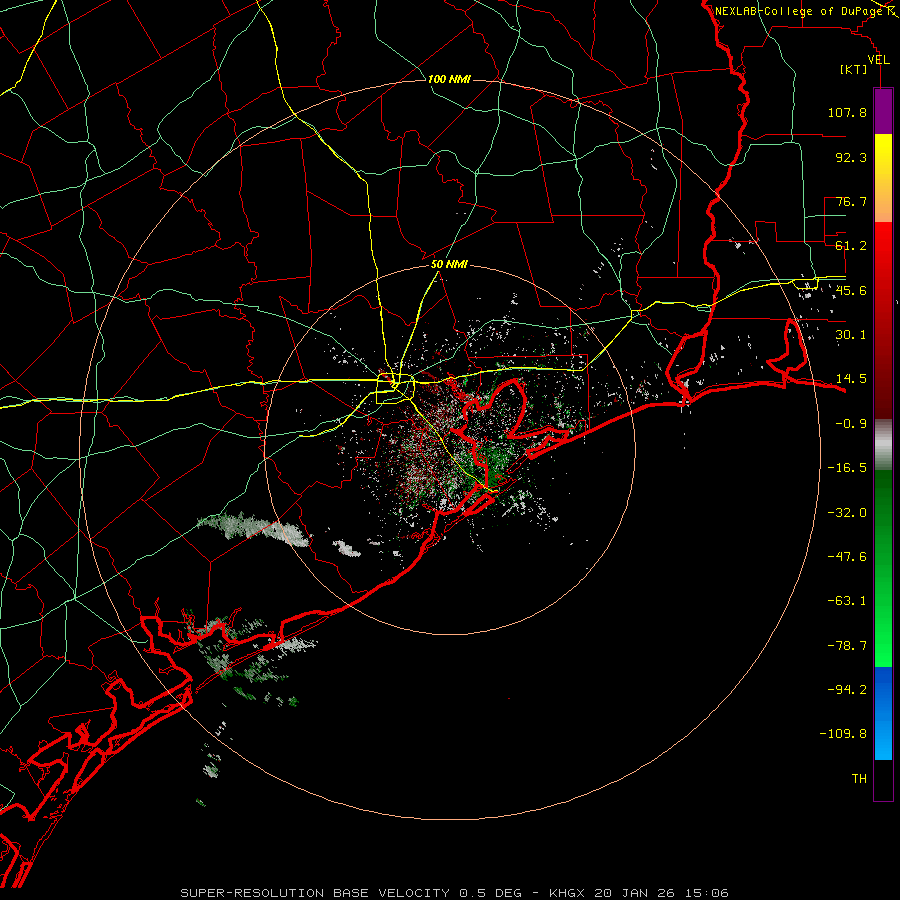The image size is (900, 900).
Task: Click the Super-Resolution Base Velocity caption
Action: (x=455, y=893)
